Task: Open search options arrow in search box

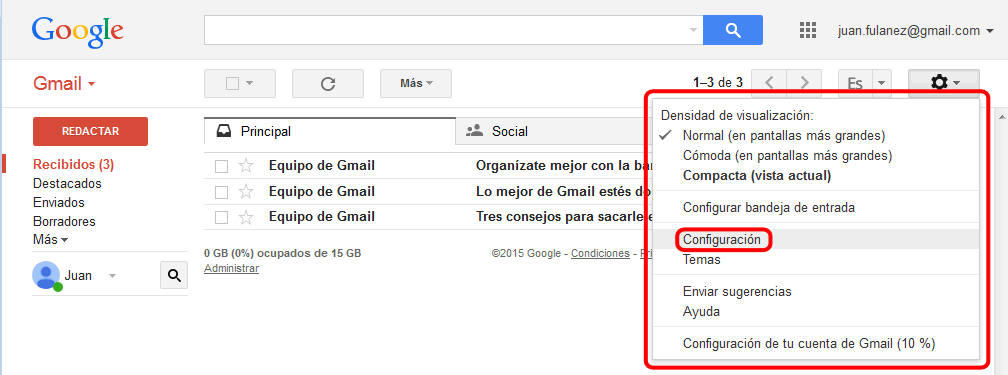Action: (693, 30)
